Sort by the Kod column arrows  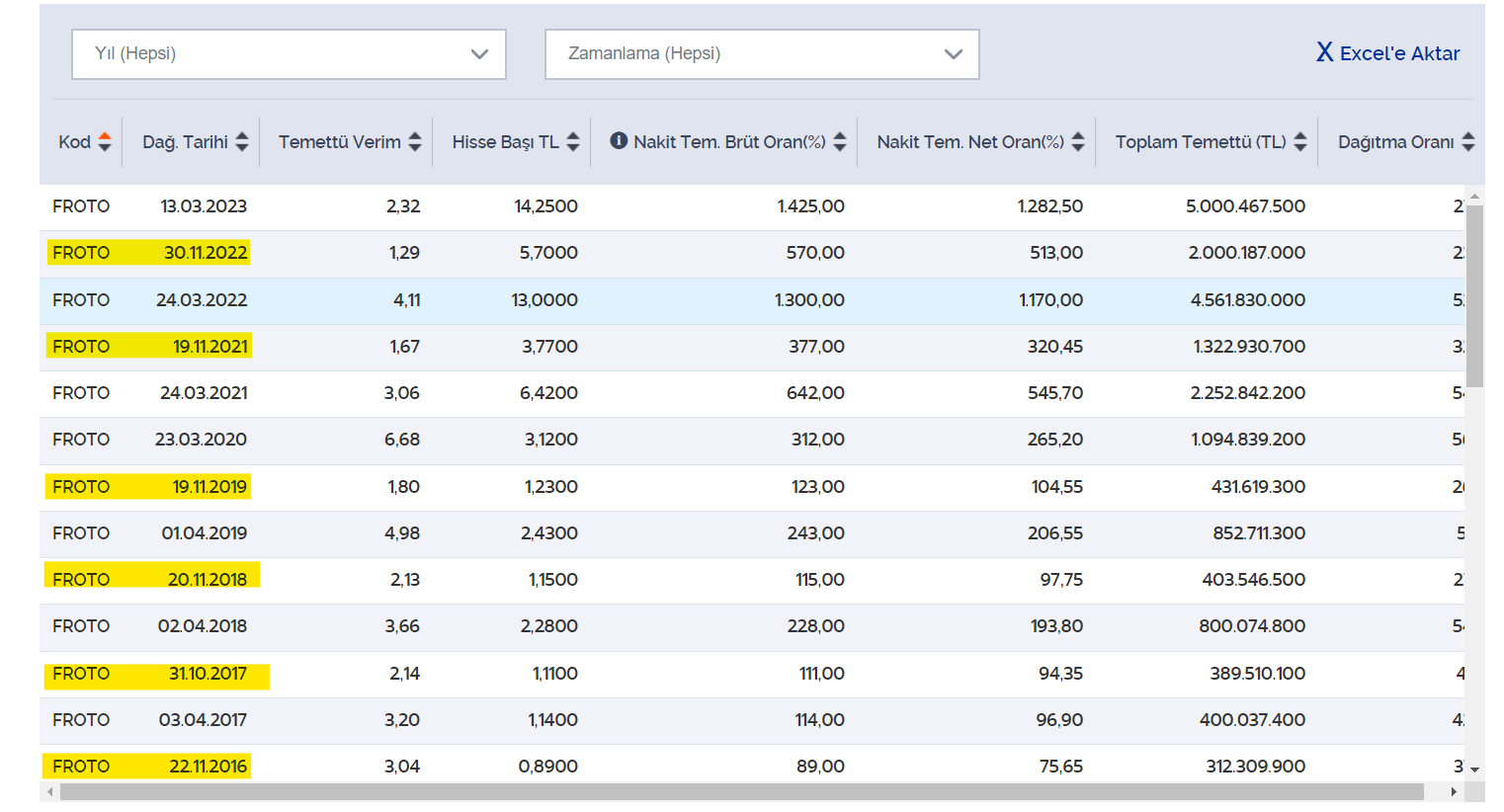(105, 141)
